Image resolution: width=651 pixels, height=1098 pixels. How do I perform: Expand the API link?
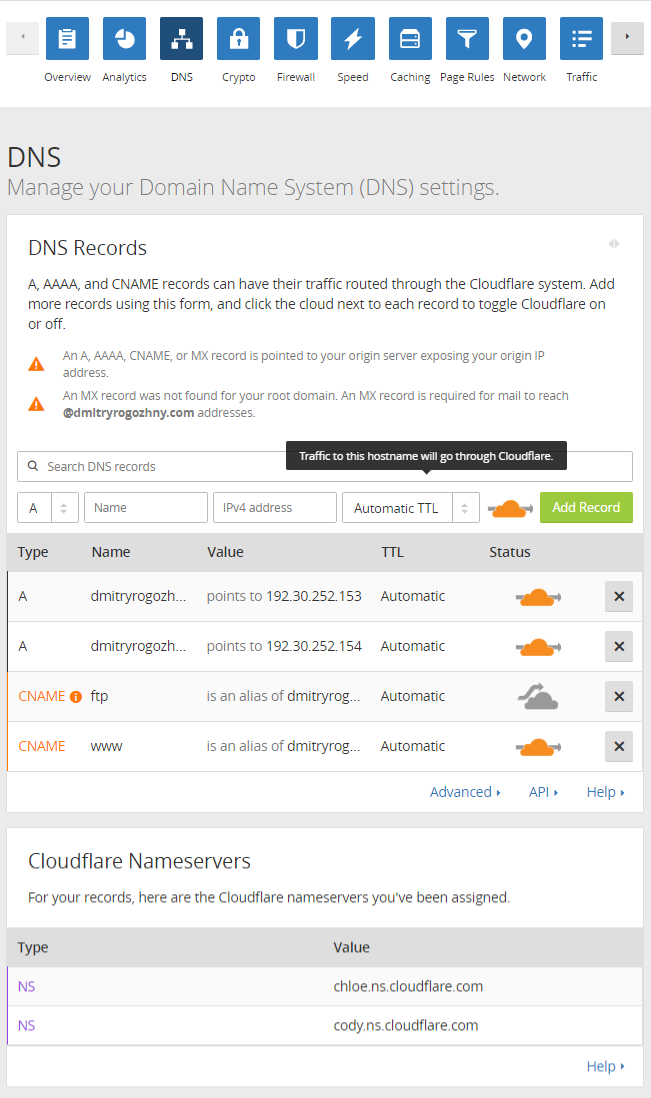543,792
